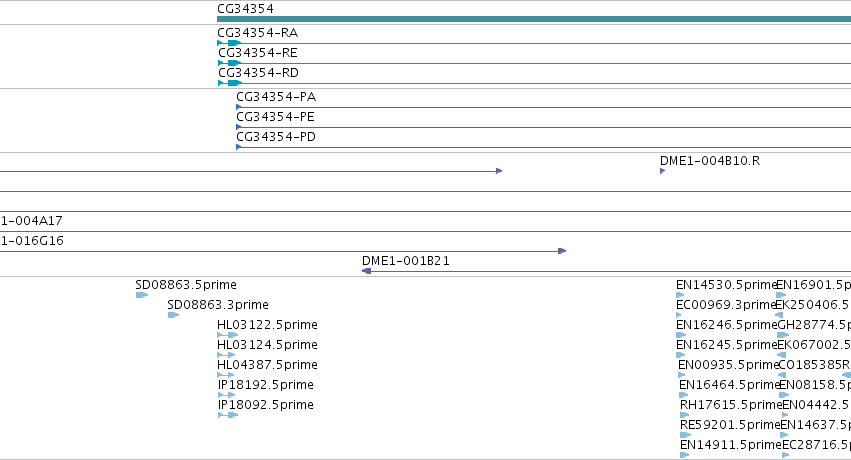The image size is (851, 460).
Task: Click the HL03122.5prime EST feature
Action: pos(227,335)
